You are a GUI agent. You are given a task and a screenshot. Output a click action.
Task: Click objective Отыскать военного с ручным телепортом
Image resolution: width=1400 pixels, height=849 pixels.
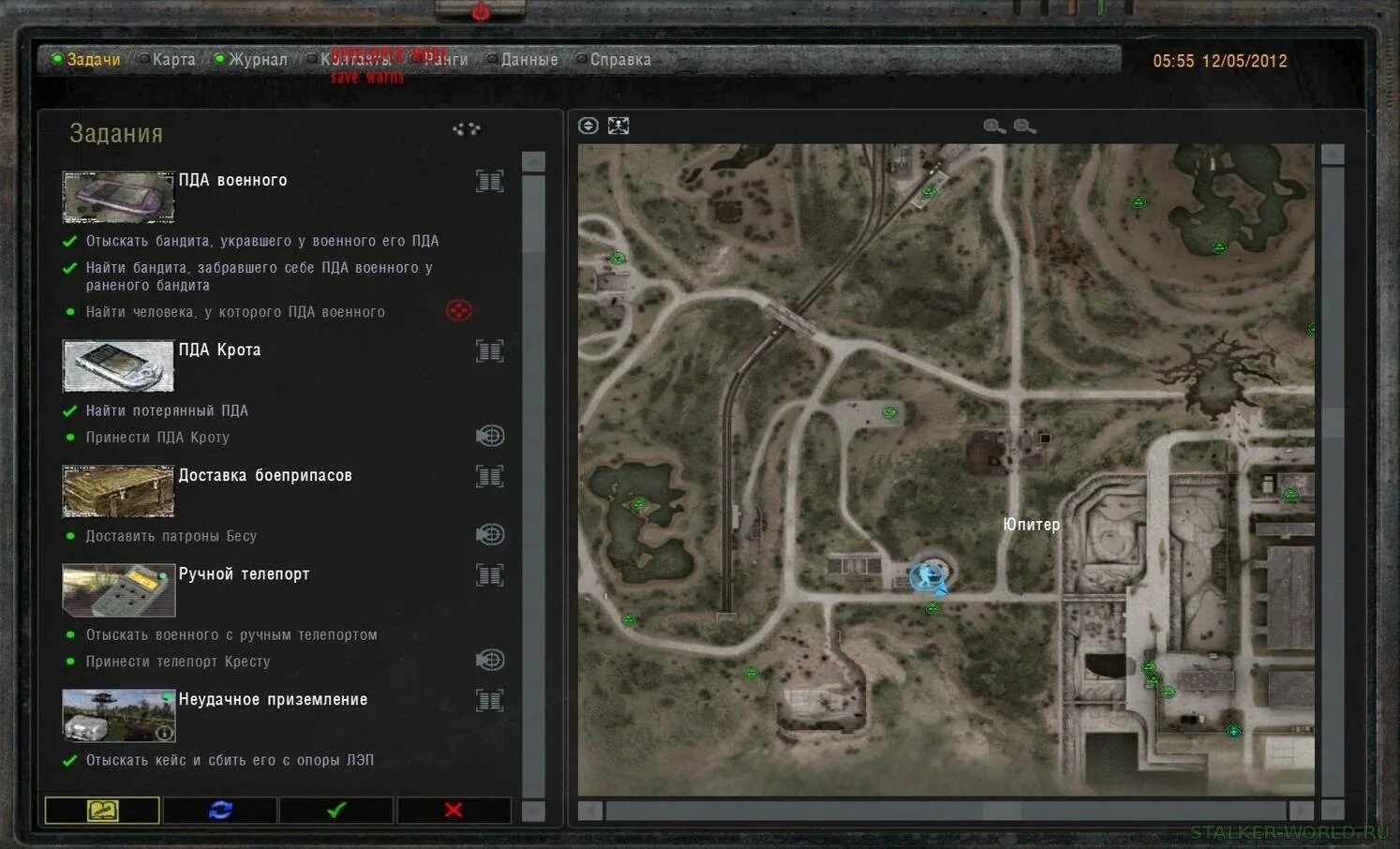231,635
